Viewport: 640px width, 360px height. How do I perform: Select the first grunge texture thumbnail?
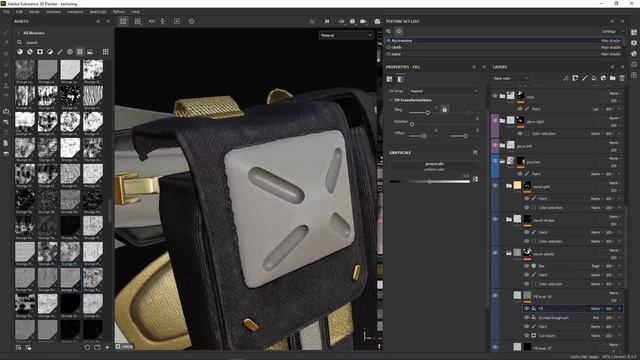pyautogui.click(x=25, y=70)
